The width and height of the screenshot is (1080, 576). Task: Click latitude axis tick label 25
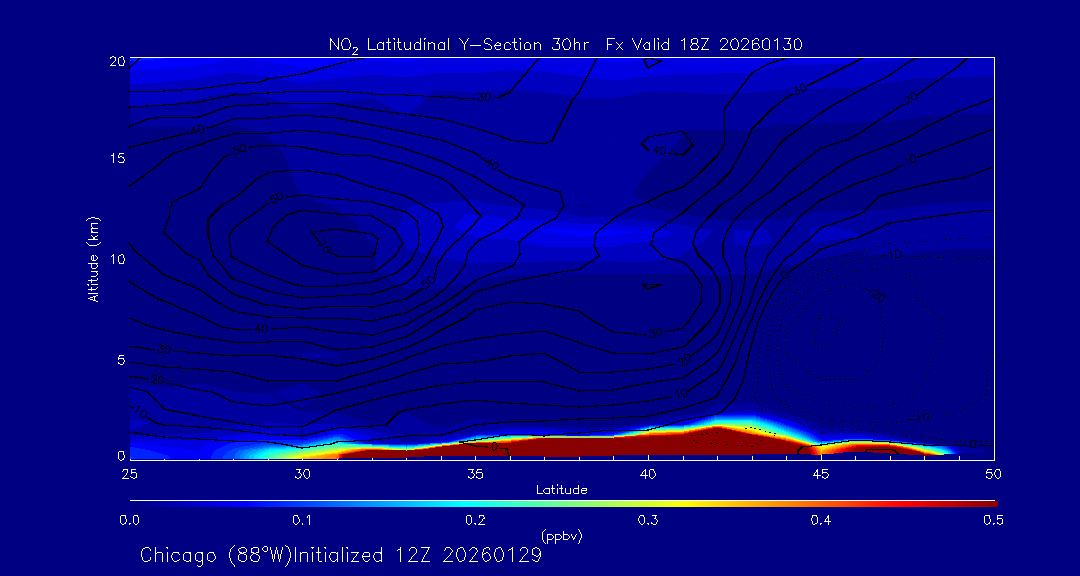129,474
